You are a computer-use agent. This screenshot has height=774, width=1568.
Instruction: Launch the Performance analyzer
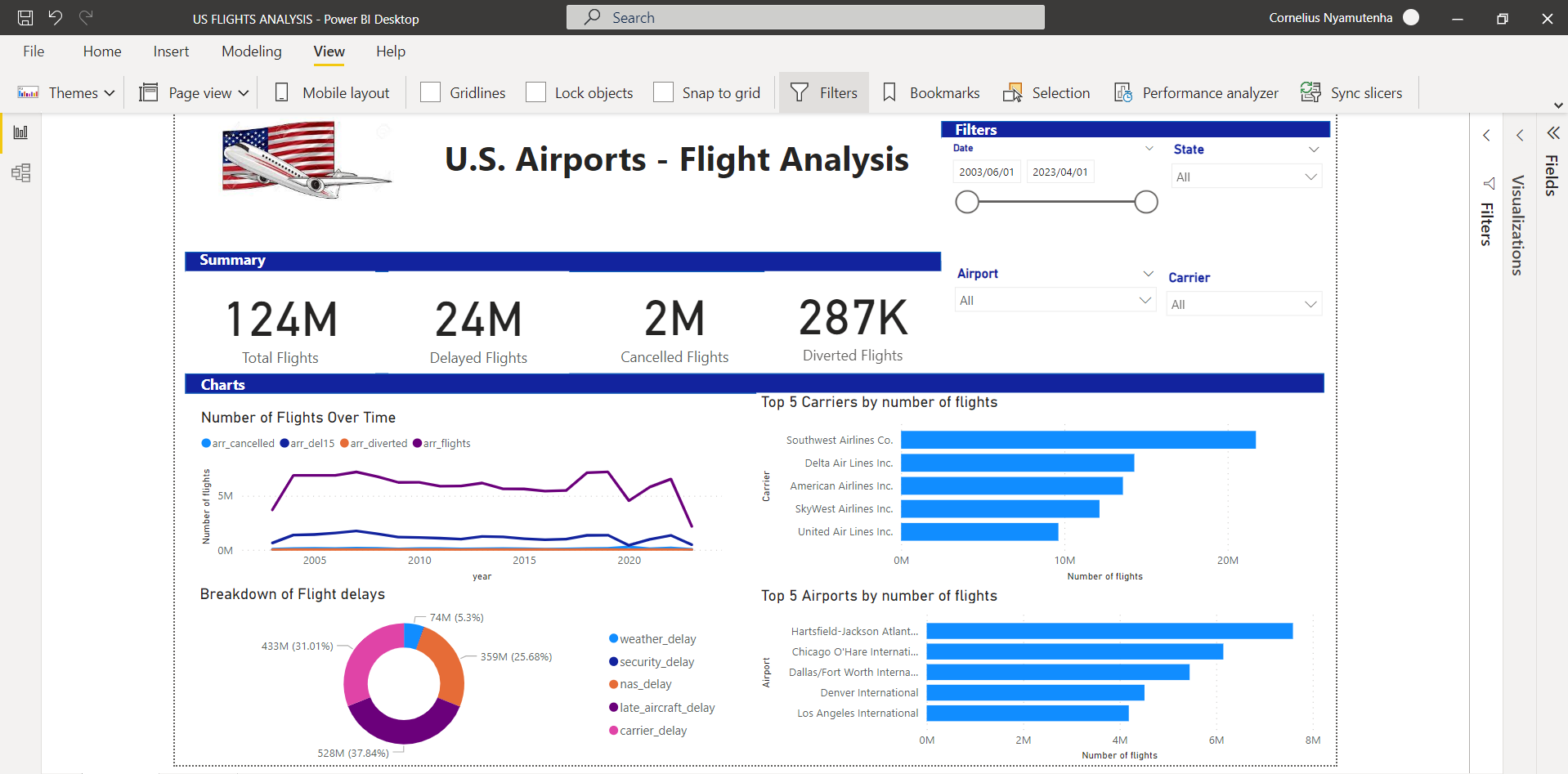click(1196, 92)
